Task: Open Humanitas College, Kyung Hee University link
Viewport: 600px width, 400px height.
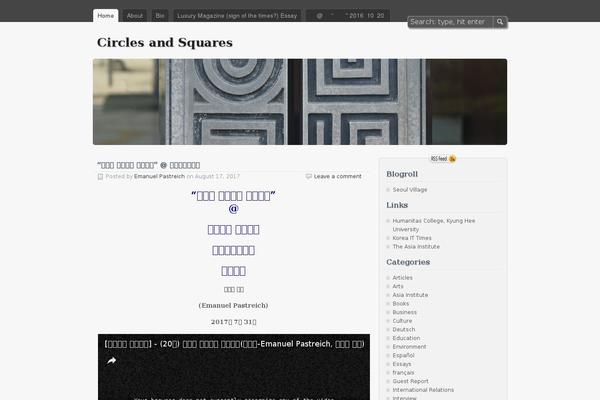Action: click(x=434, y=225)
